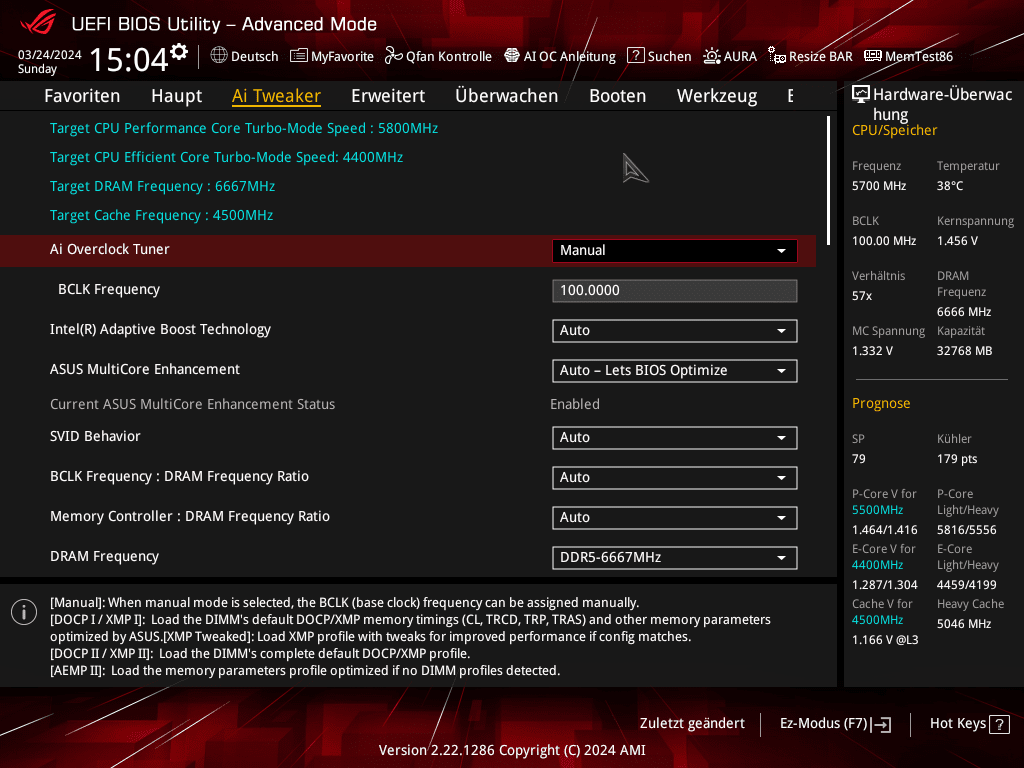Click the globe language icon
Screen dimensions: 1024x768
coord(219,56)
